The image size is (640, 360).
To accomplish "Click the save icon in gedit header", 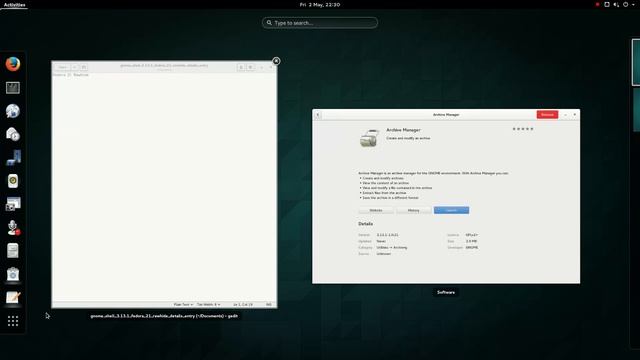I will [241, 67].
